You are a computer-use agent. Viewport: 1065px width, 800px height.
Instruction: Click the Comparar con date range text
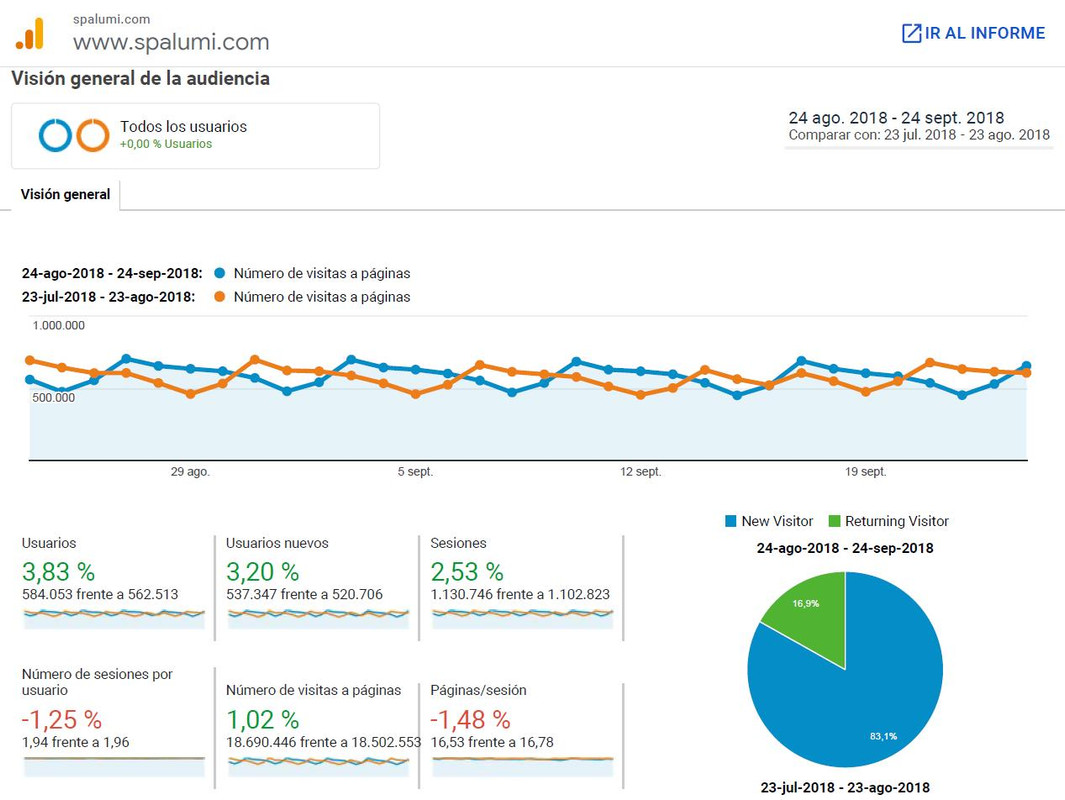[919, 134]
